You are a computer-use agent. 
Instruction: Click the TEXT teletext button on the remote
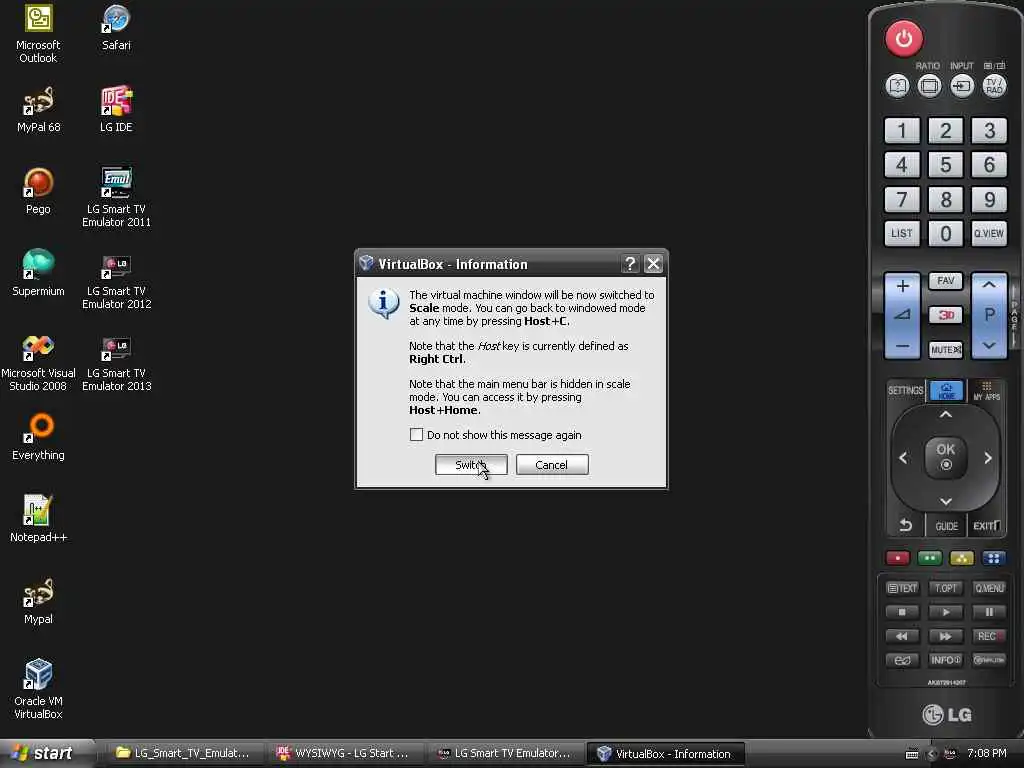click(902, 588)
